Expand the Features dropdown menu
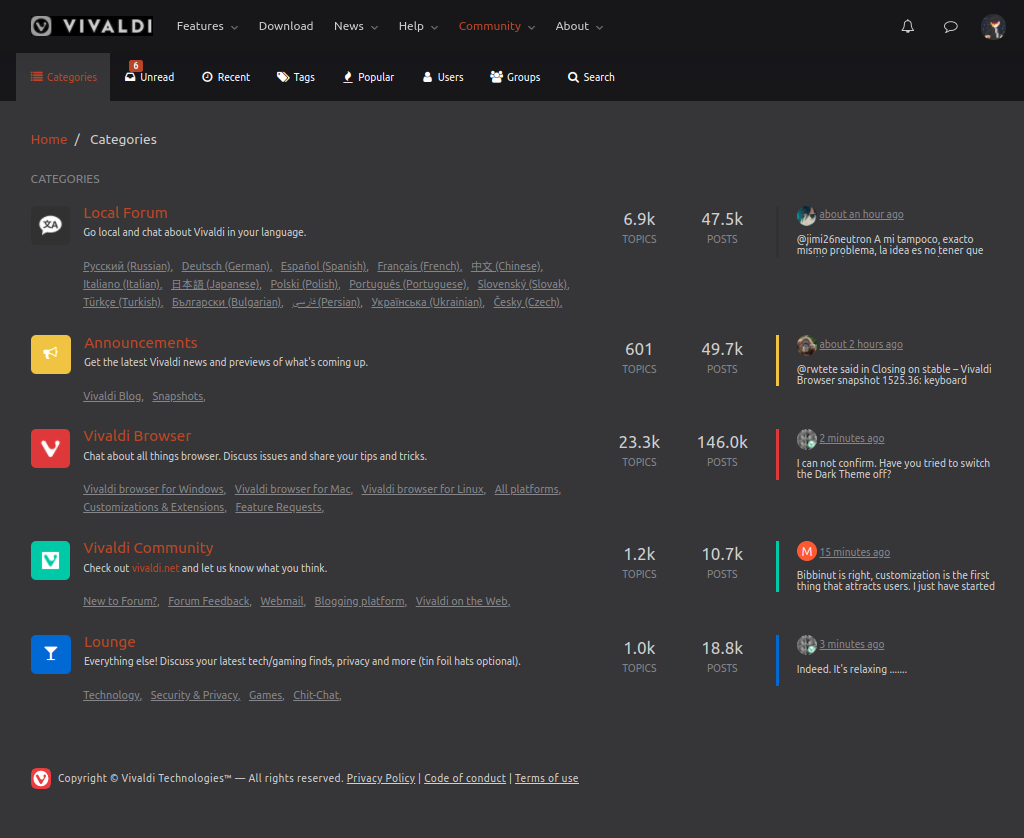Image resolution: width=1024 pixels, height=838 pixels. click(x=207, y=26)
